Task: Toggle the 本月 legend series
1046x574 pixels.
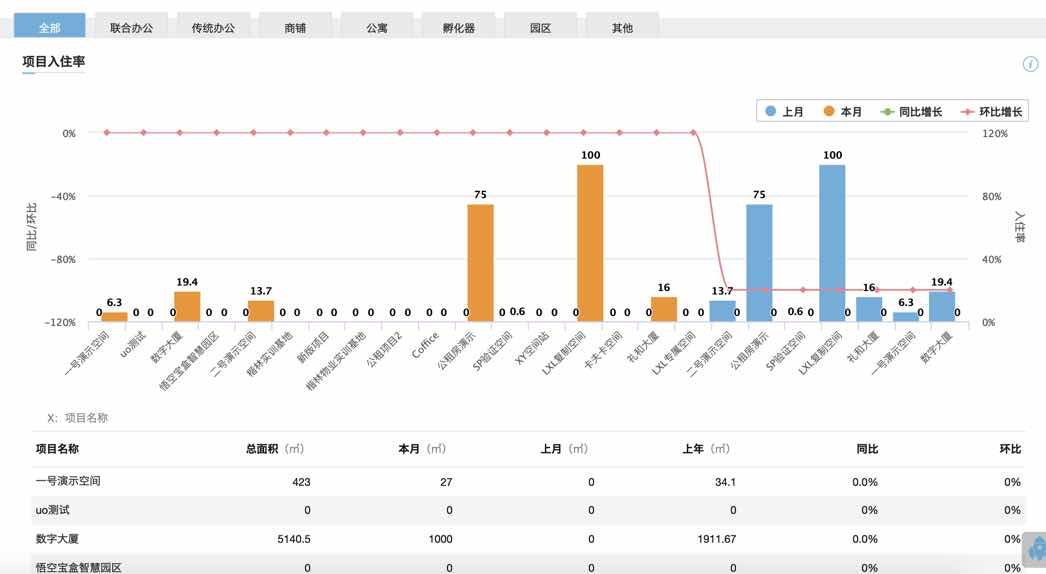Action: point(843,112)
